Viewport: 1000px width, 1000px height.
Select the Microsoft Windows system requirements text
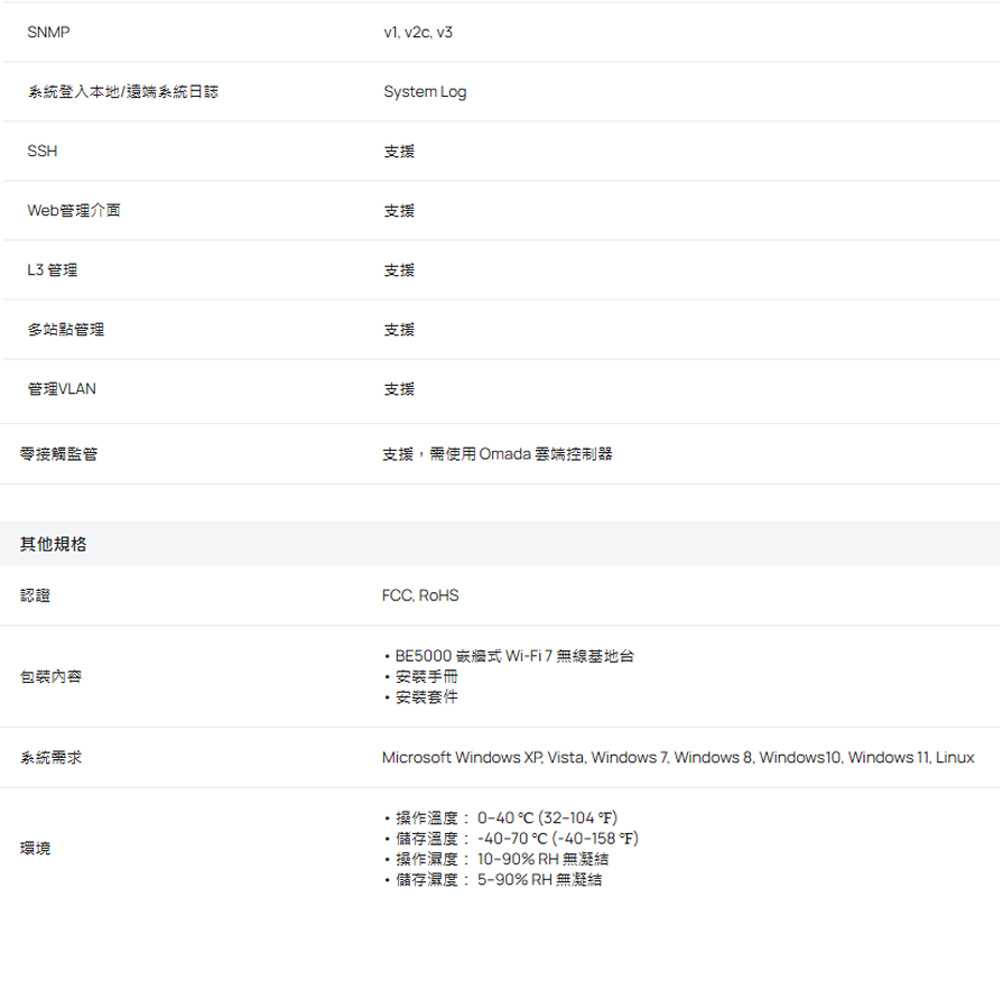point(678,758)
